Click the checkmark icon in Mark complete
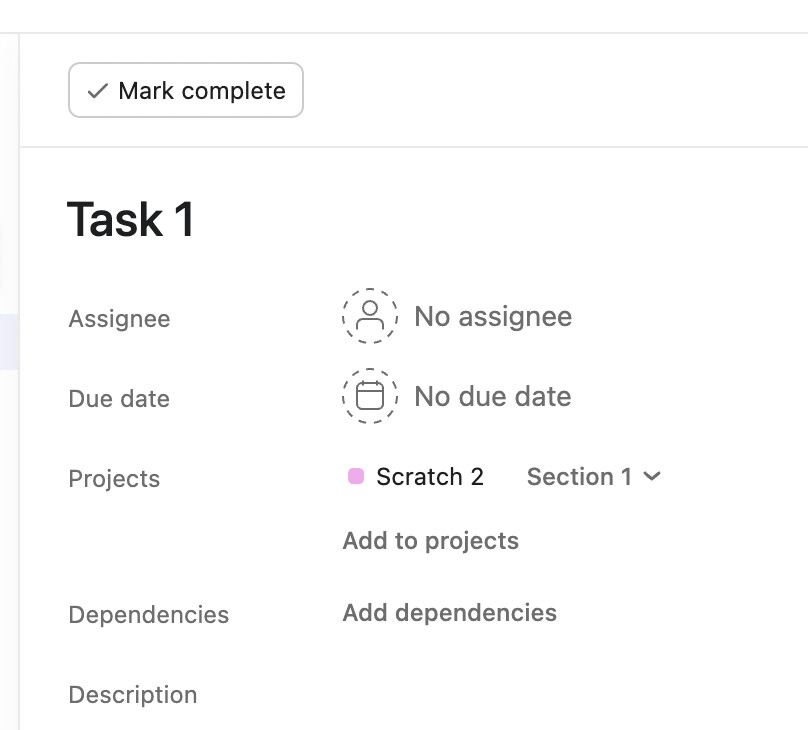 [x=97, y=91]
